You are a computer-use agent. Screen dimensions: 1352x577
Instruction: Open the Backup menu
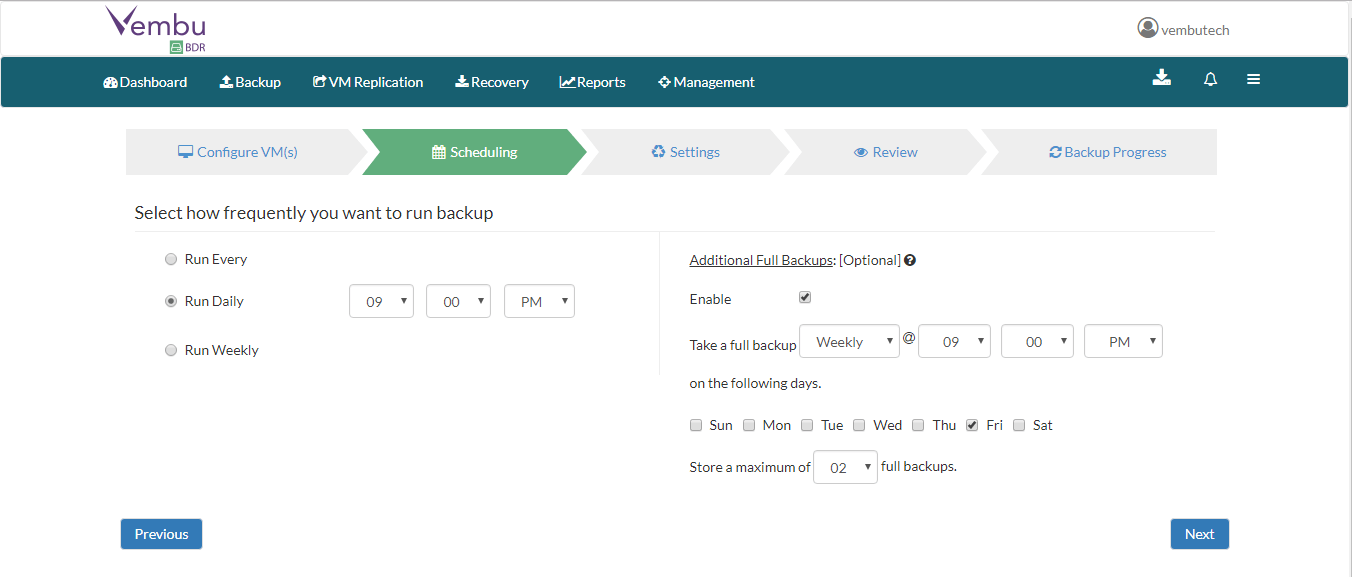click(250, 82)
